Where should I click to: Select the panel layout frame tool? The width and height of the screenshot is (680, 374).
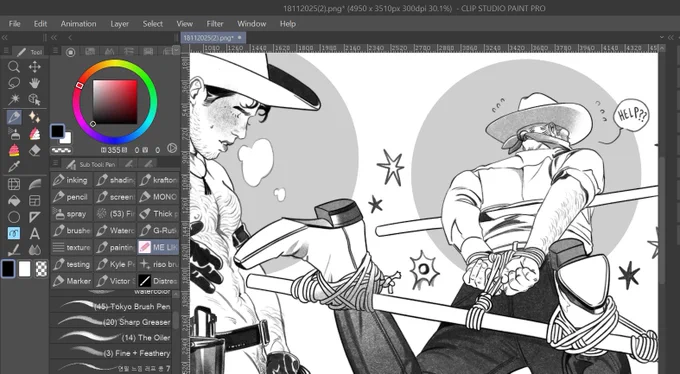click(x=34, y=200)
